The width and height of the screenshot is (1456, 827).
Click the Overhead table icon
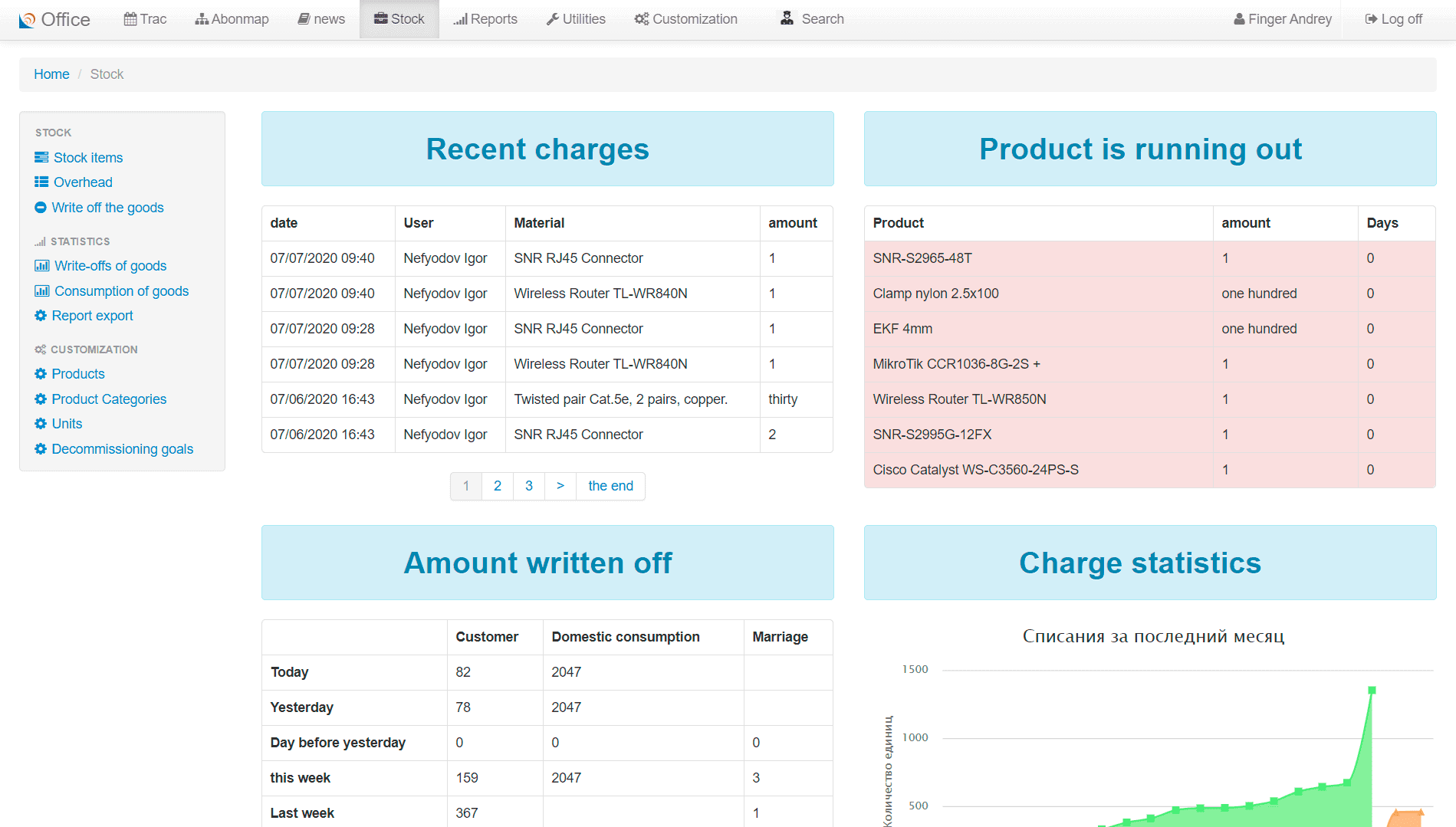click(41, 182)
